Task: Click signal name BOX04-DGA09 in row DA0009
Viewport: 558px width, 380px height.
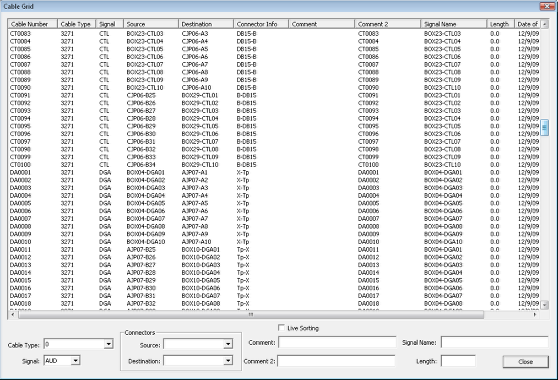Action: [443, 234]
